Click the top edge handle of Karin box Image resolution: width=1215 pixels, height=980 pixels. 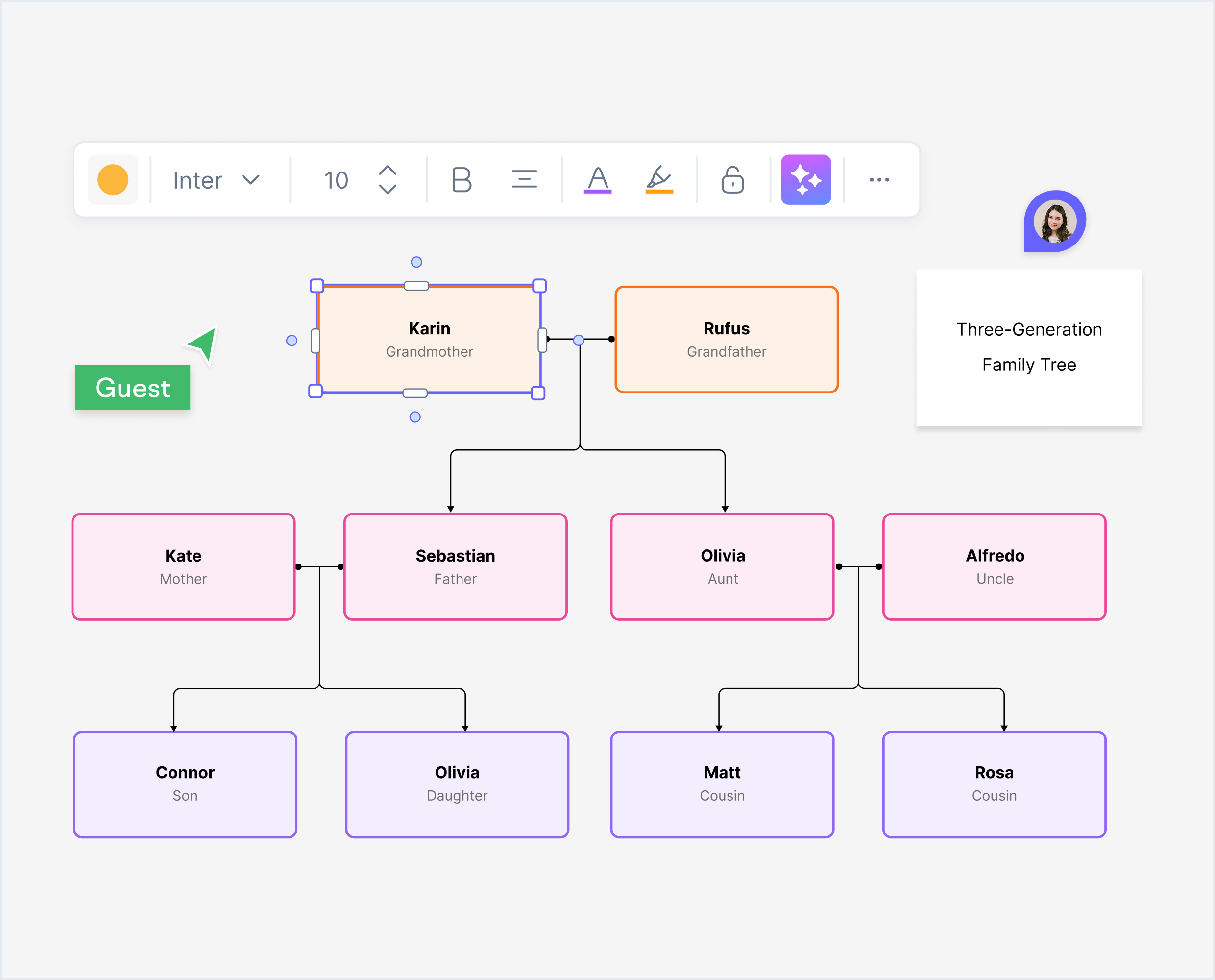click(416, 286)
